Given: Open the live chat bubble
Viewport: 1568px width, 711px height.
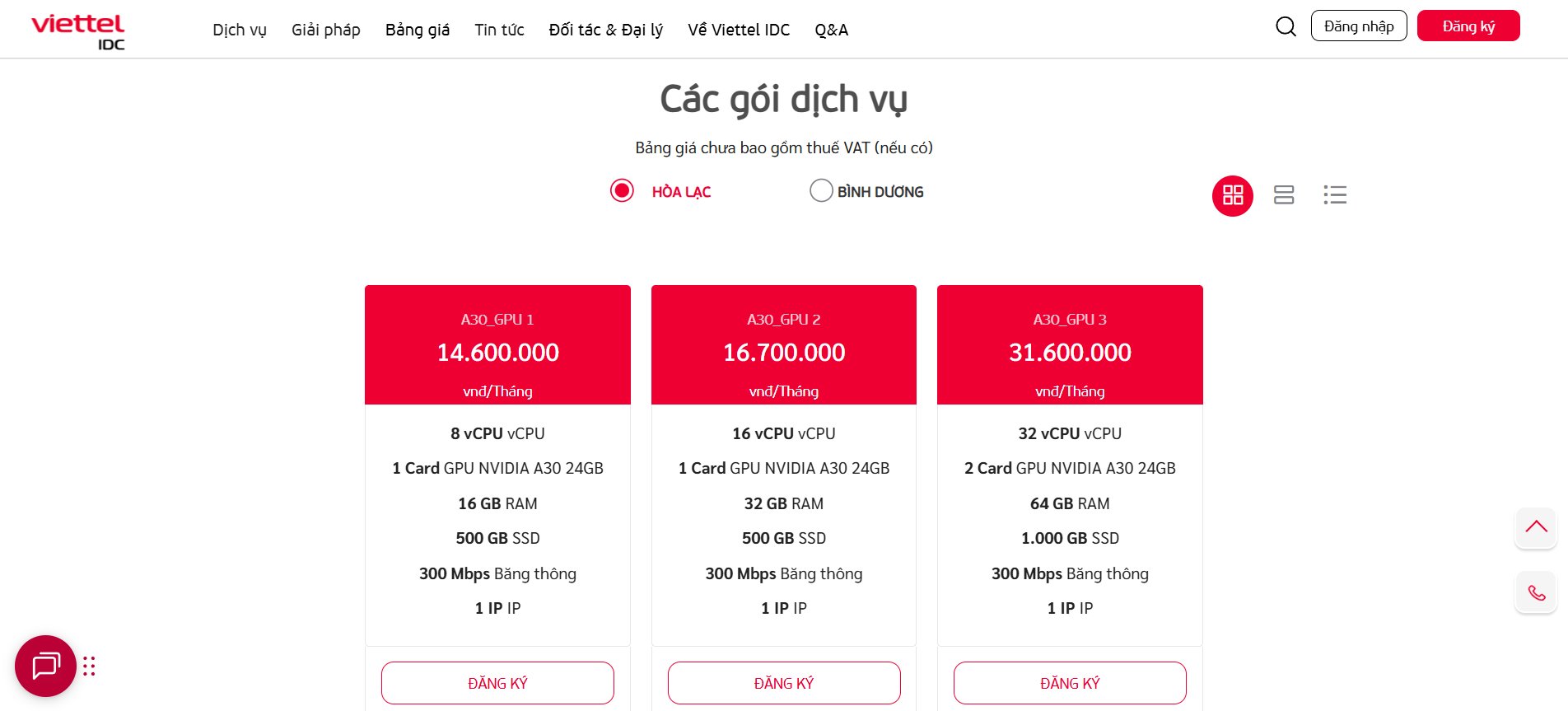Looking at the screenshot, I should point(45,666).
